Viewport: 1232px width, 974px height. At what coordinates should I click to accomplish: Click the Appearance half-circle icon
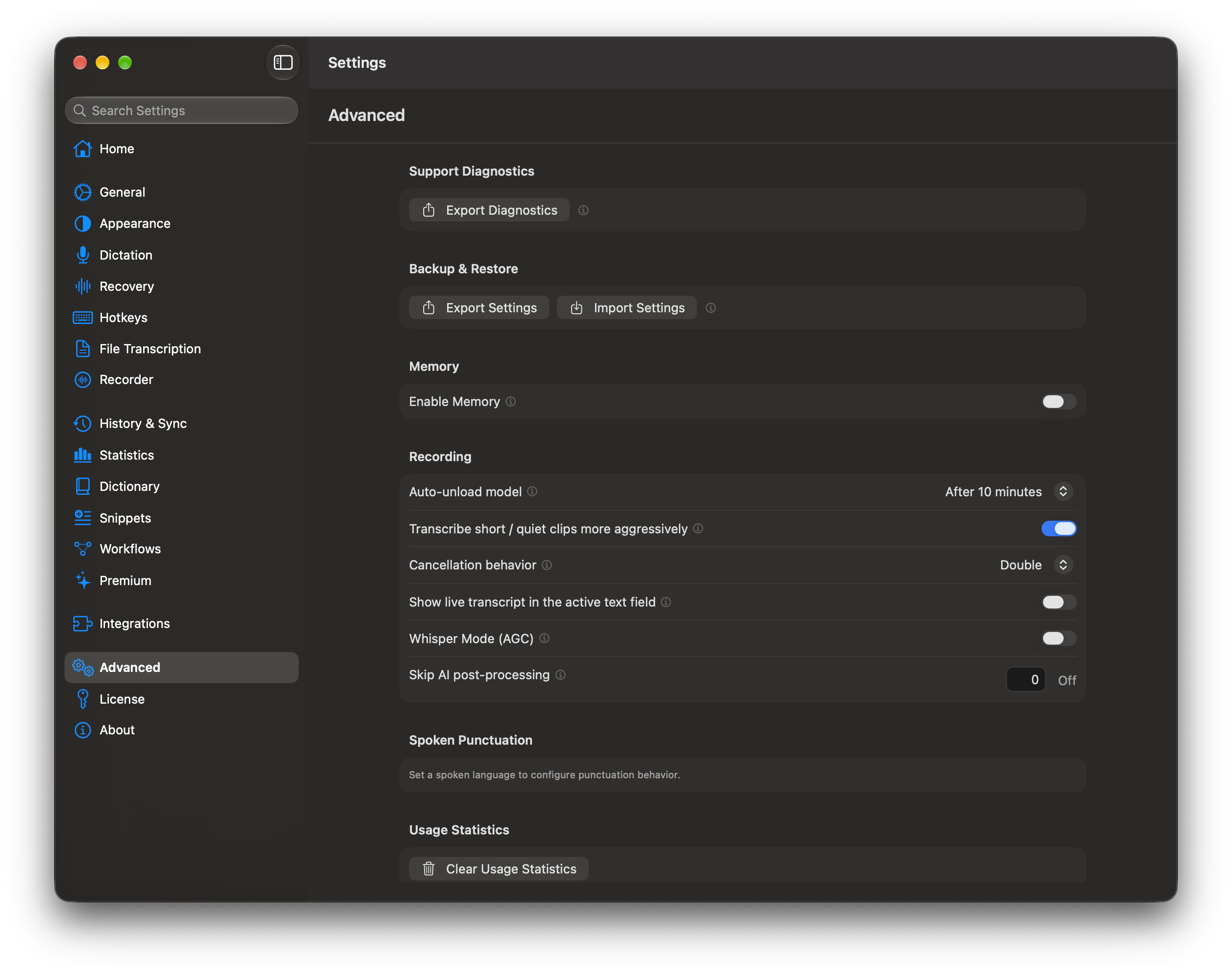[x=82, y=223]
